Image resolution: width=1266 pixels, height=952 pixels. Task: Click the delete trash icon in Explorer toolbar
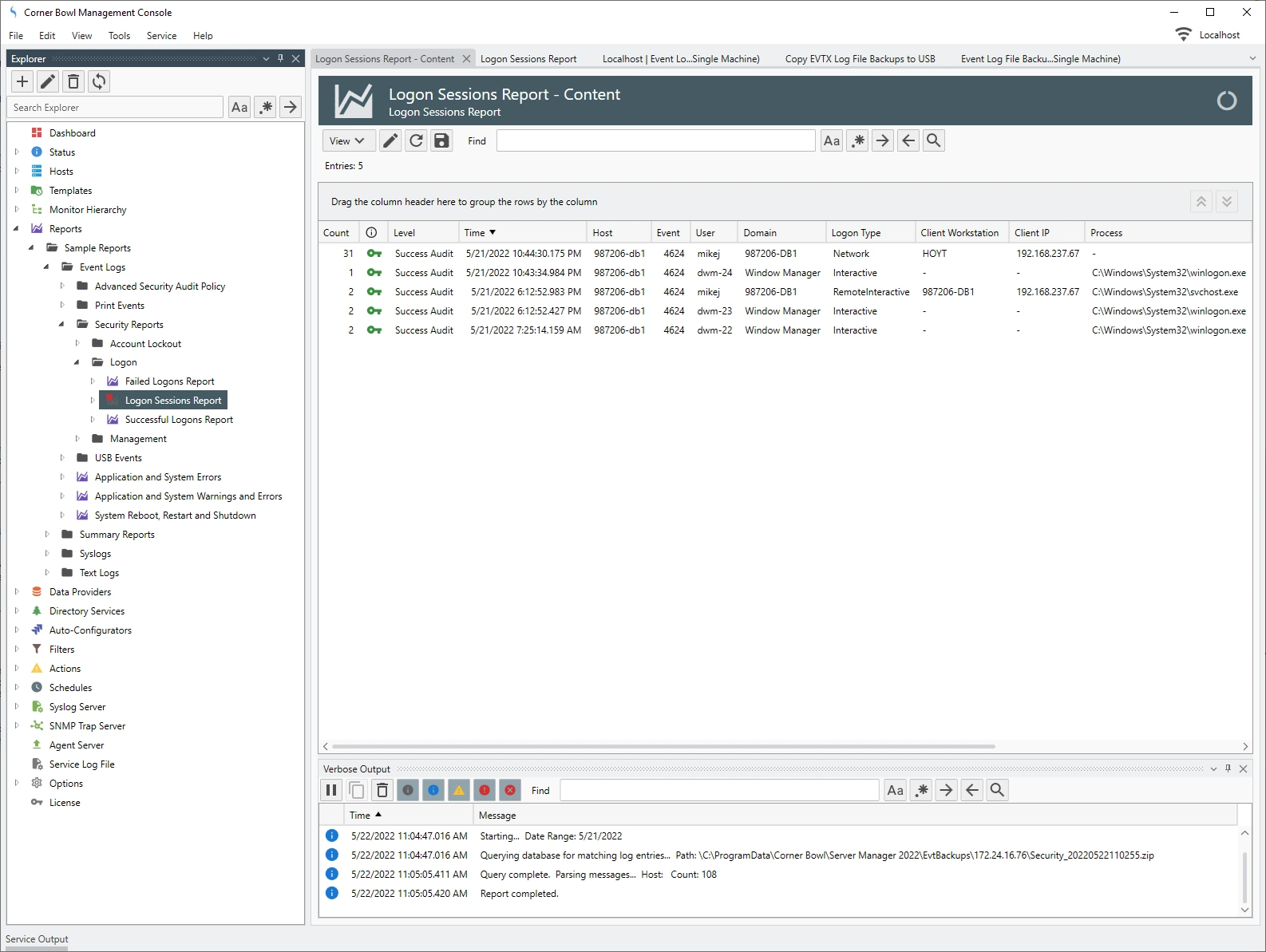point(73,81)
